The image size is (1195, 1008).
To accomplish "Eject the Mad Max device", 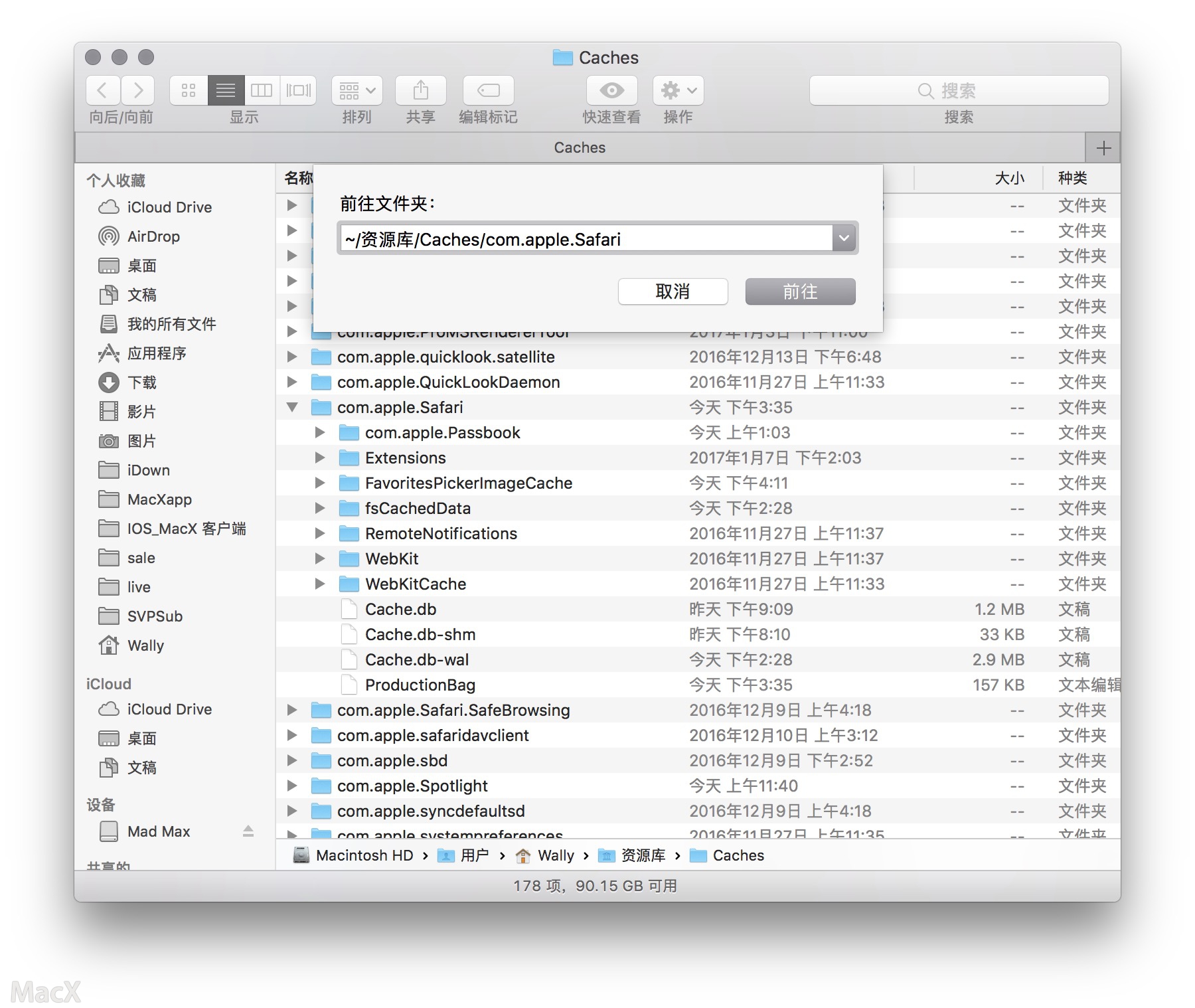I will 248,831.
